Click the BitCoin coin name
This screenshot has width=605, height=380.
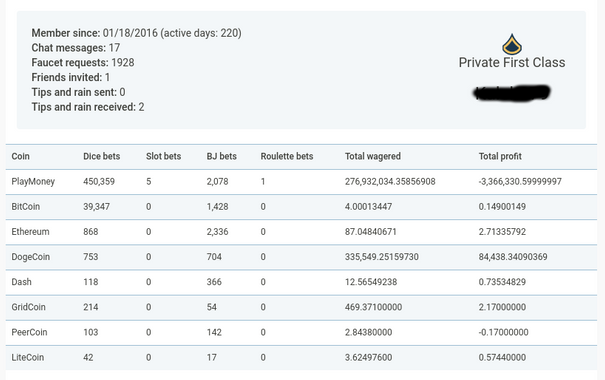(25, 207)
